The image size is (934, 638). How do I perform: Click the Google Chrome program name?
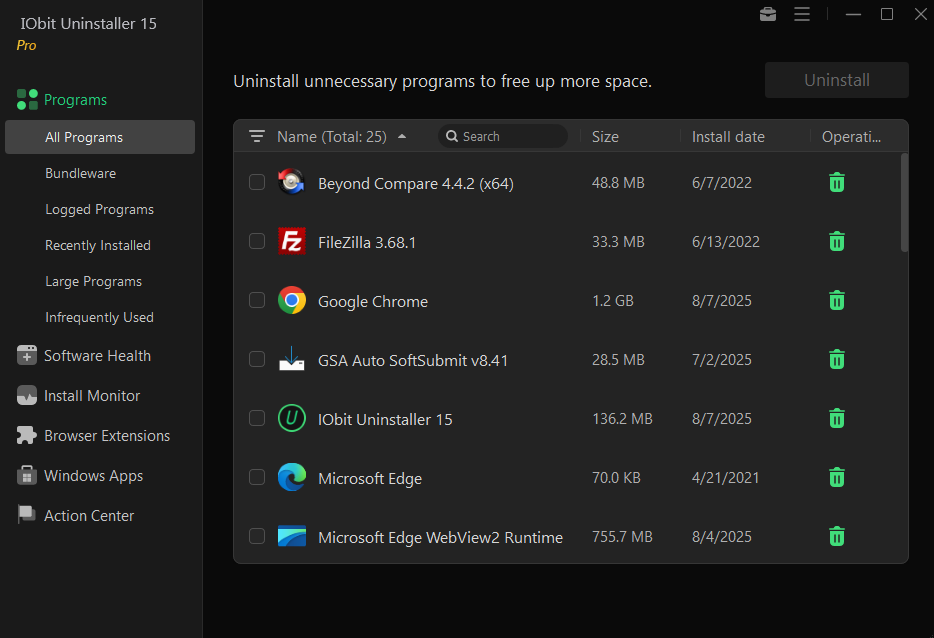coord(373,301)
